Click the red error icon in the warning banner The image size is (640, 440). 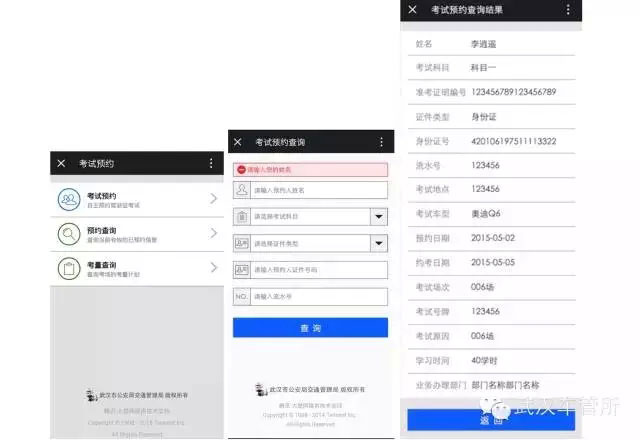pyautogui.click(x=241, y=169)
